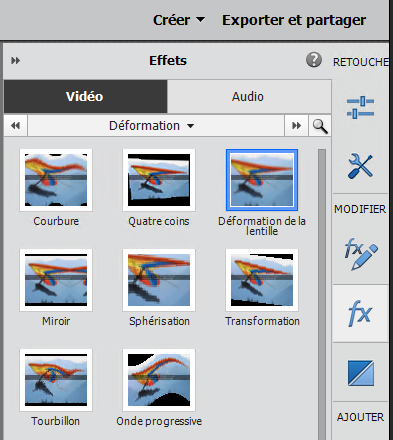
Task: Collapse the Effects panel with double arrow
Action: pos(16,61)
